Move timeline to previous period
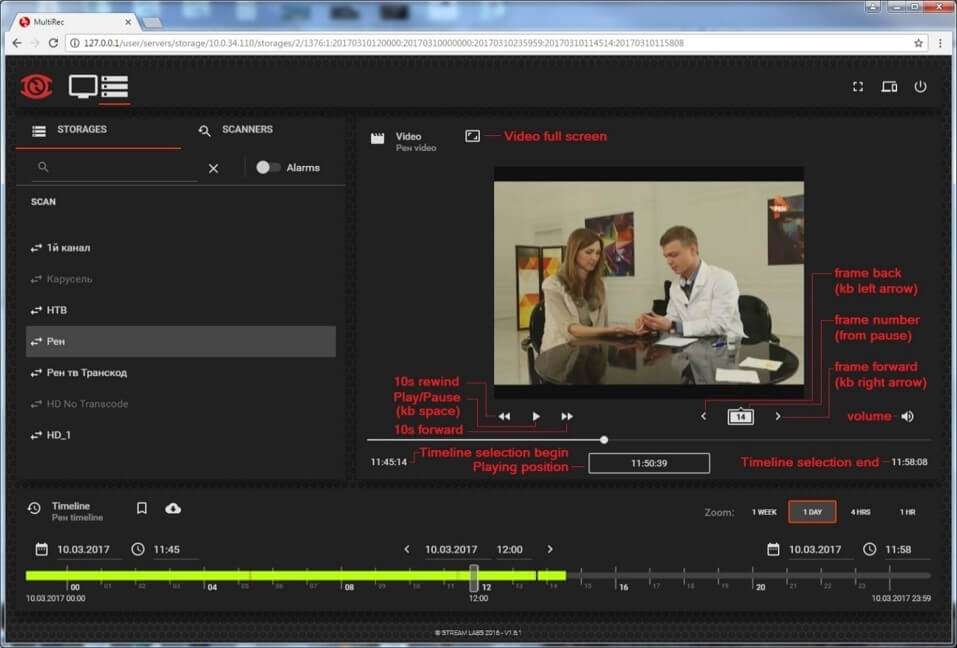This screenshot has height=648, width=957. (407, 549)
